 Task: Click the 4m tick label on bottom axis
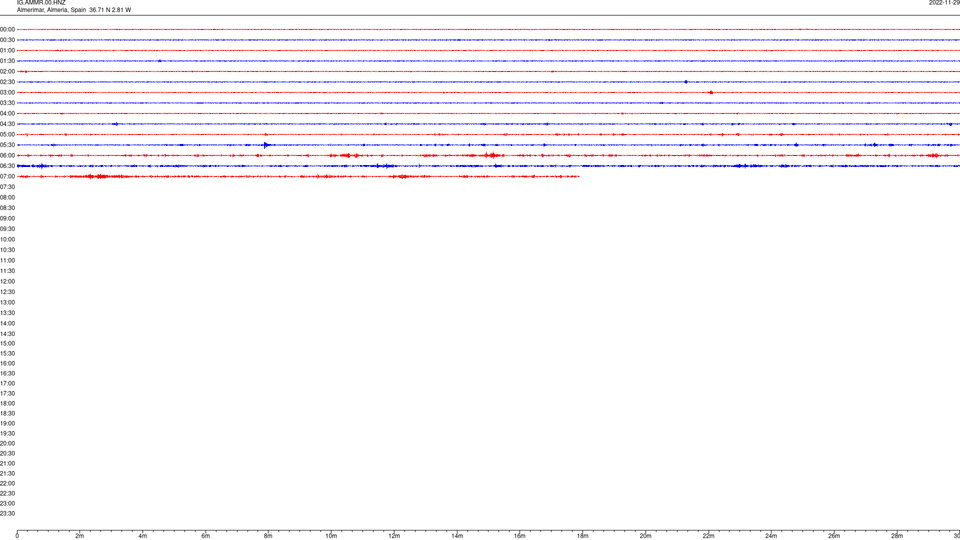point(143,536)
